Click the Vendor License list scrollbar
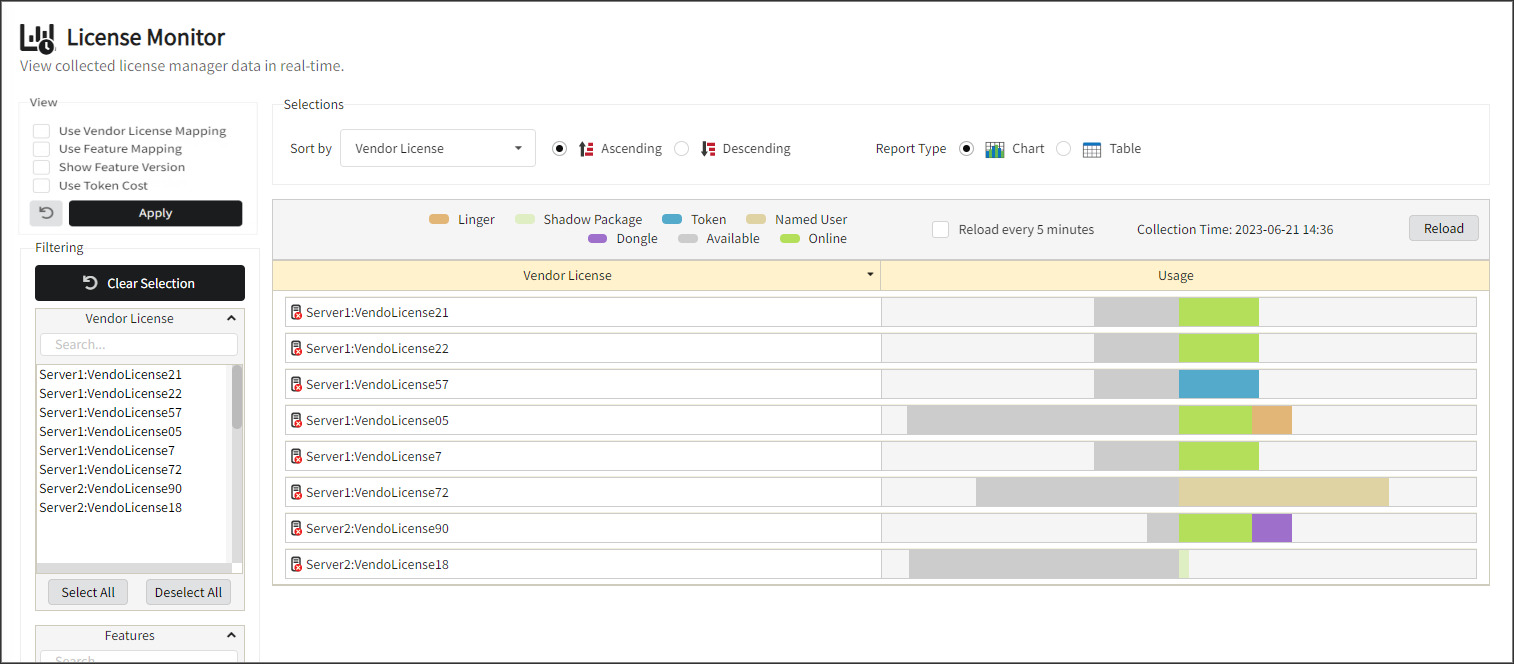 coord(237,396)
